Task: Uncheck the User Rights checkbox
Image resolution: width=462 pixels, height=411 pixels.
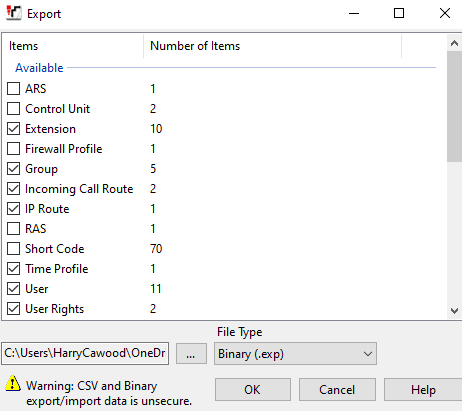Action: coord(13,309)
